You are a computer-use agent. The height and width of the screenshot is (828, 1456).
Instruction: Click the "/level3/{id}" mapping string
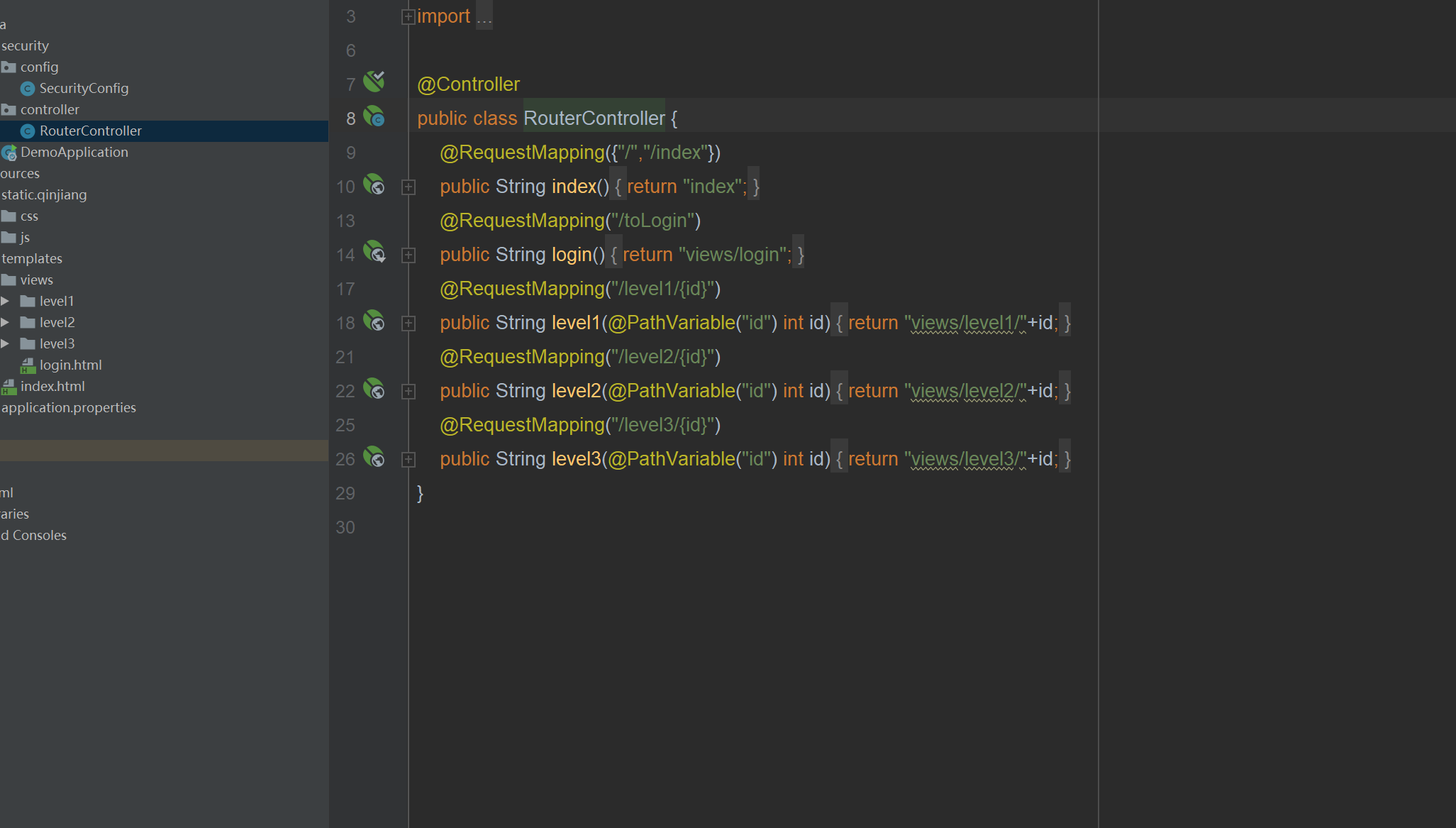pos(662,425)
